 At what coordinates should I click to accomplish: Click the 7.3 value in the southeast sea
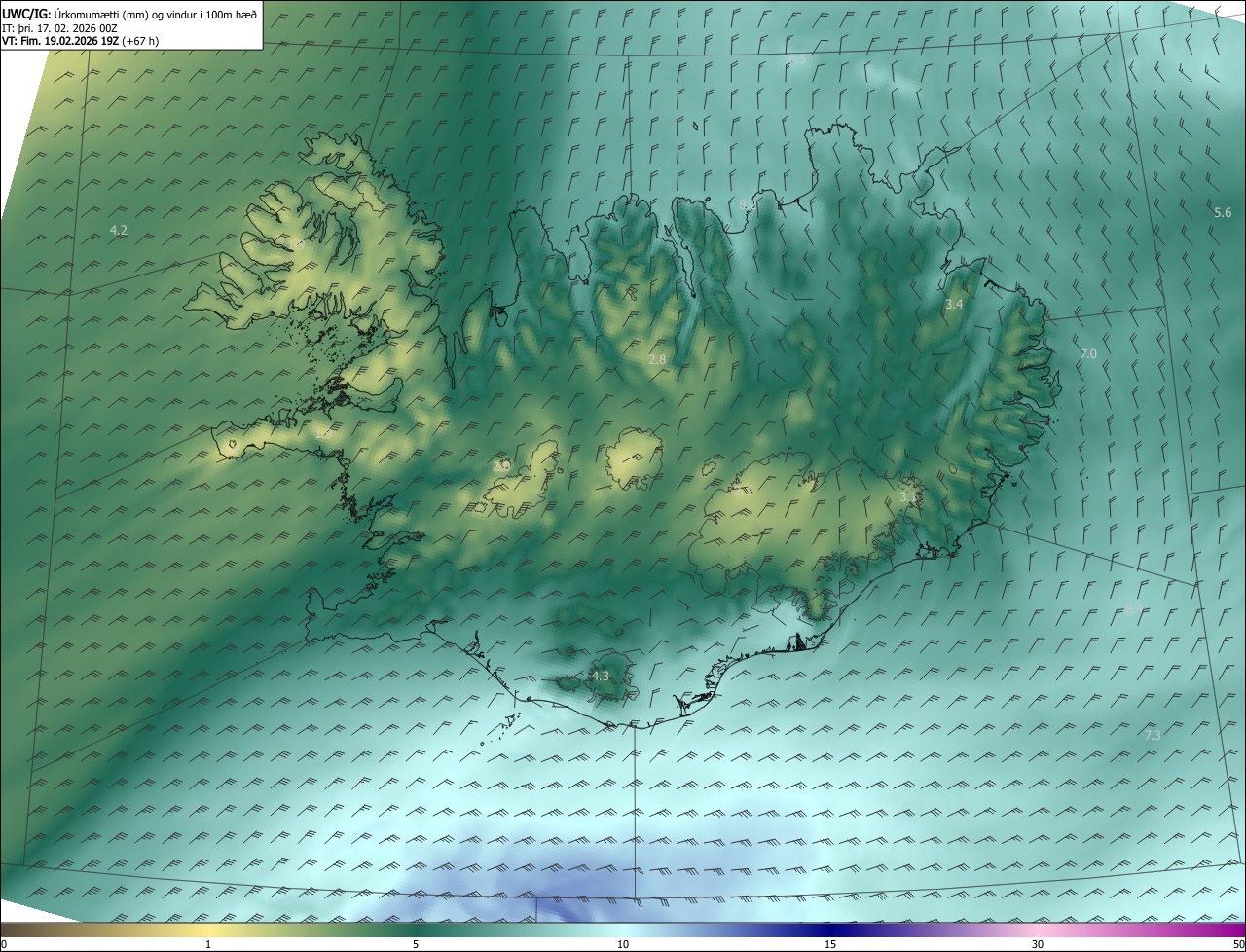[x=1153, y=735]
